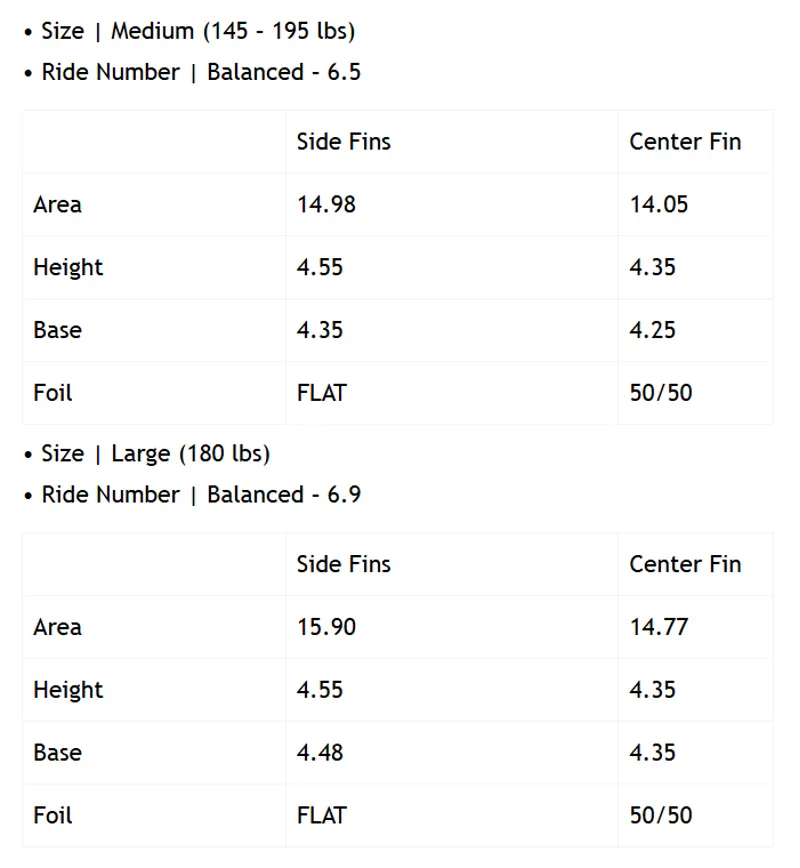This screenshot has width=800, height=868.
Task: Click the 4.25 center fin base cell
Action: point(653,330)
